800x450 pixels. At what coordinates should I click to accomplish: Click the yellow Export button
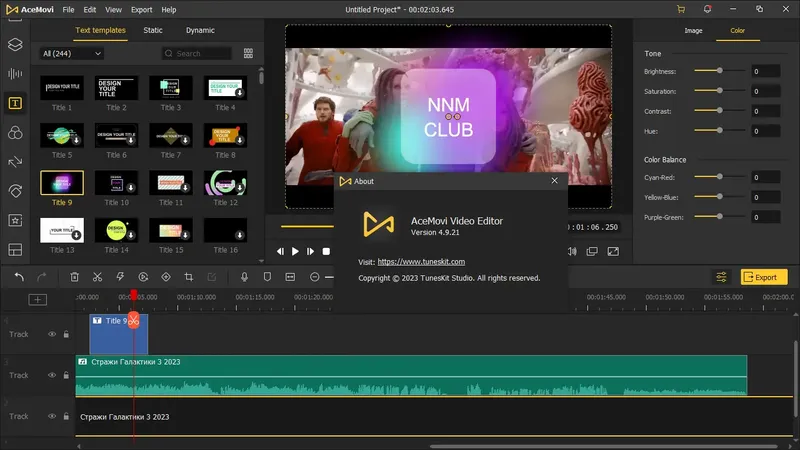click(764, 277)
